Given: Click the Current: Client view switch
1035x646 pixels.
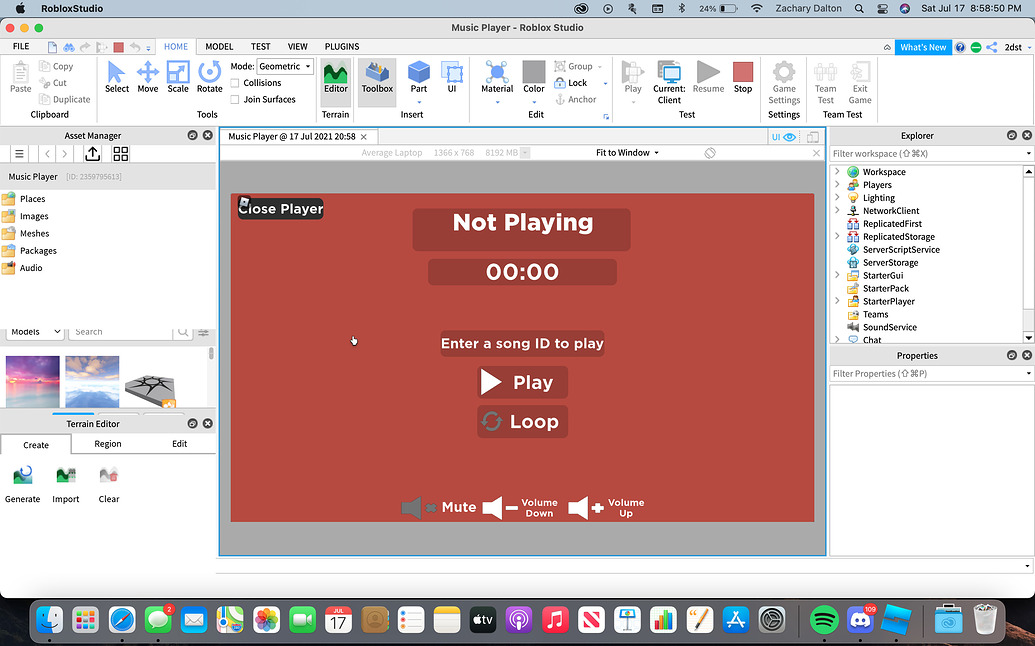Looking at the screenshot, I should [669, 82].
